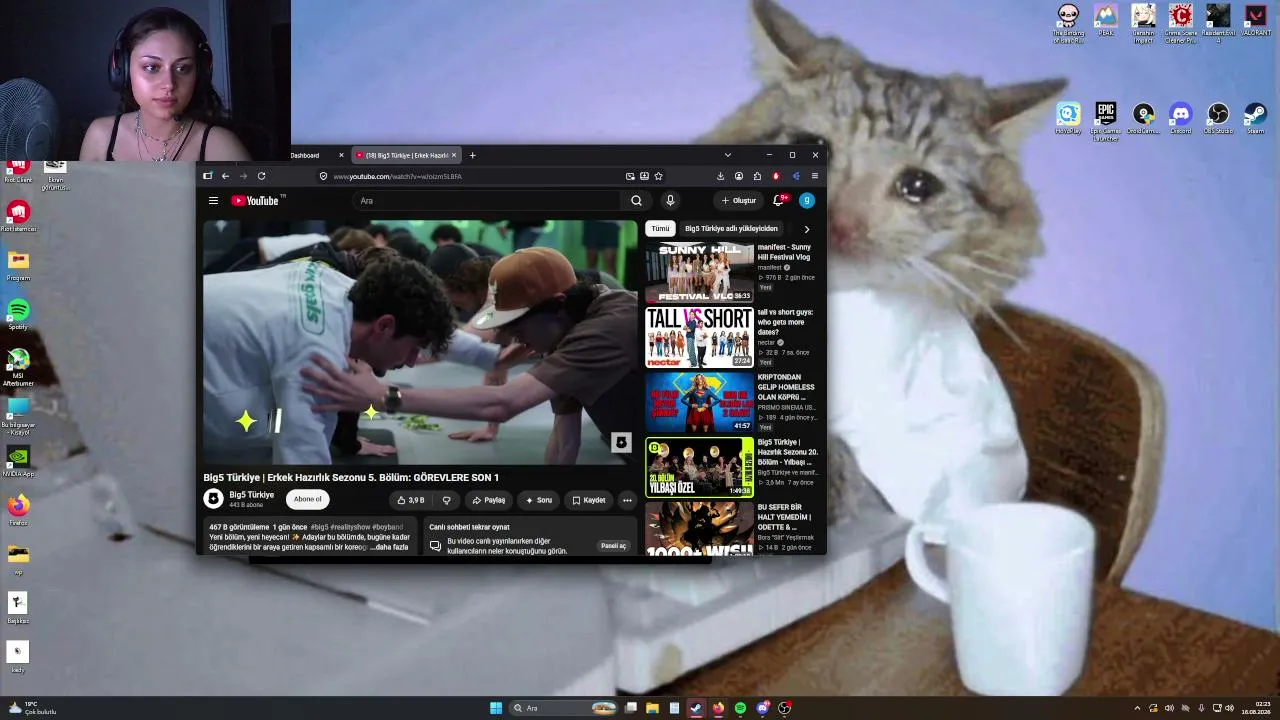Open the taskbar weather widget
This screenshot has width=1280, height=720.
point(32,708)
